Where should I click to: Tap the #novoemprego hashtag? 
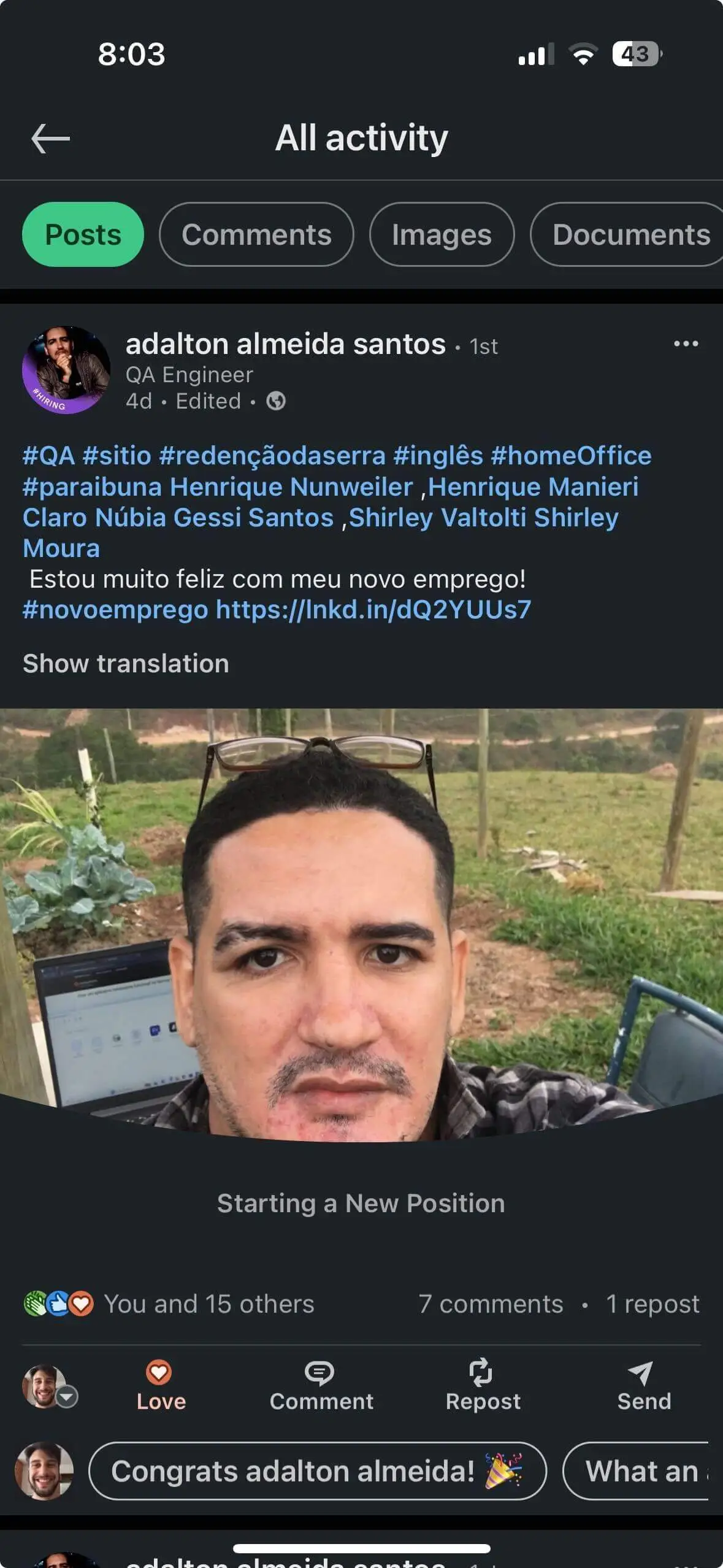click(115, 610)
